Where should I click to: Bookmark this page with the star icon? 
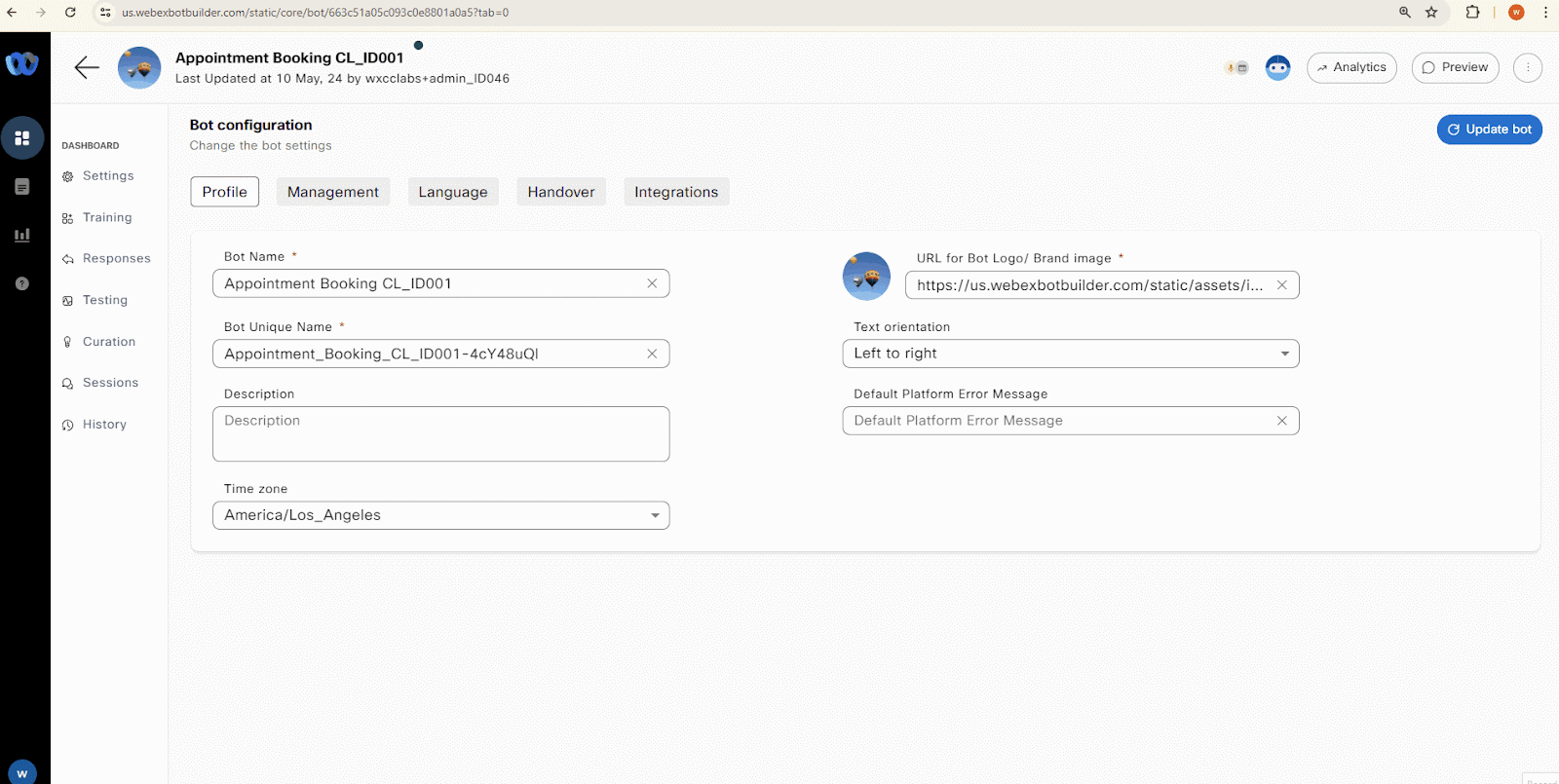click(1431, 13)
